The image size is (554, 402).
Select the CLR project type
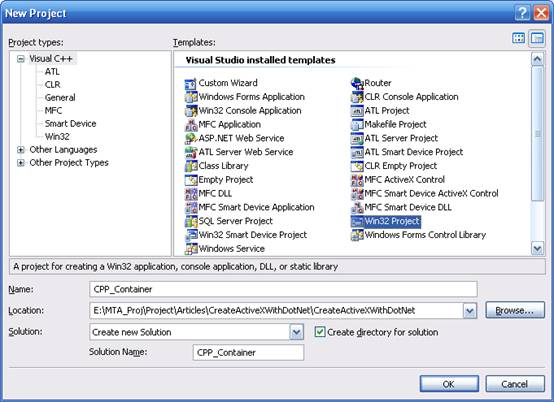(53, 85)
